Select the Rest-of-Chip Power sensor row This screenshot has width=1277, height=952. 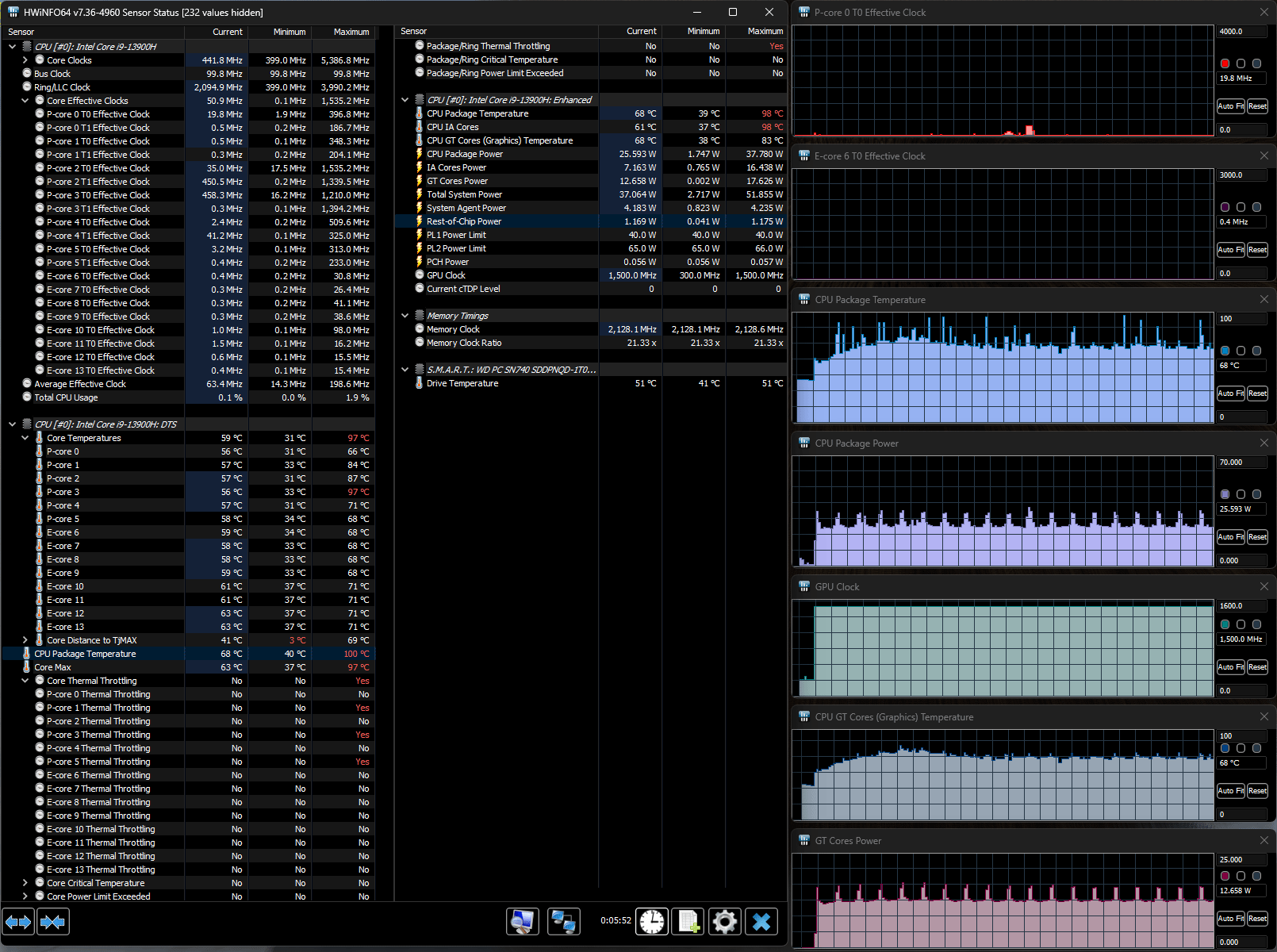pyautogui.click(x=464, y=221)
